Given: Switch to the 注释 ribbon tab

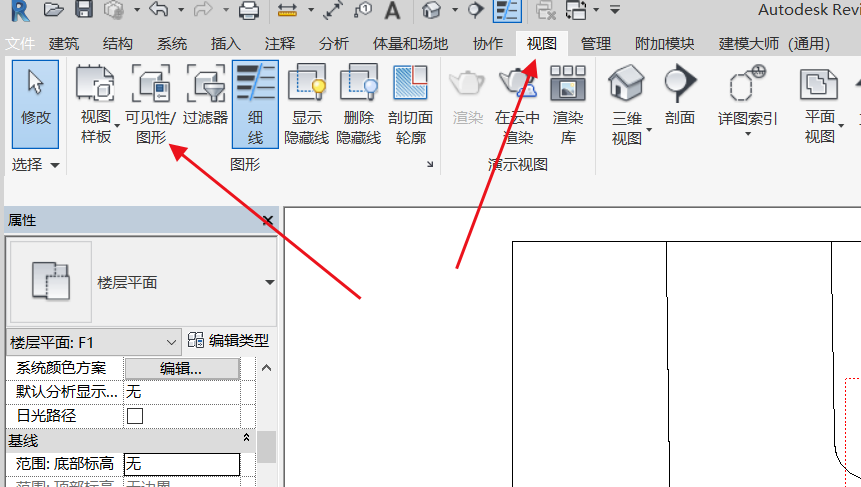Looking at the screenshot, I should 280,45.
